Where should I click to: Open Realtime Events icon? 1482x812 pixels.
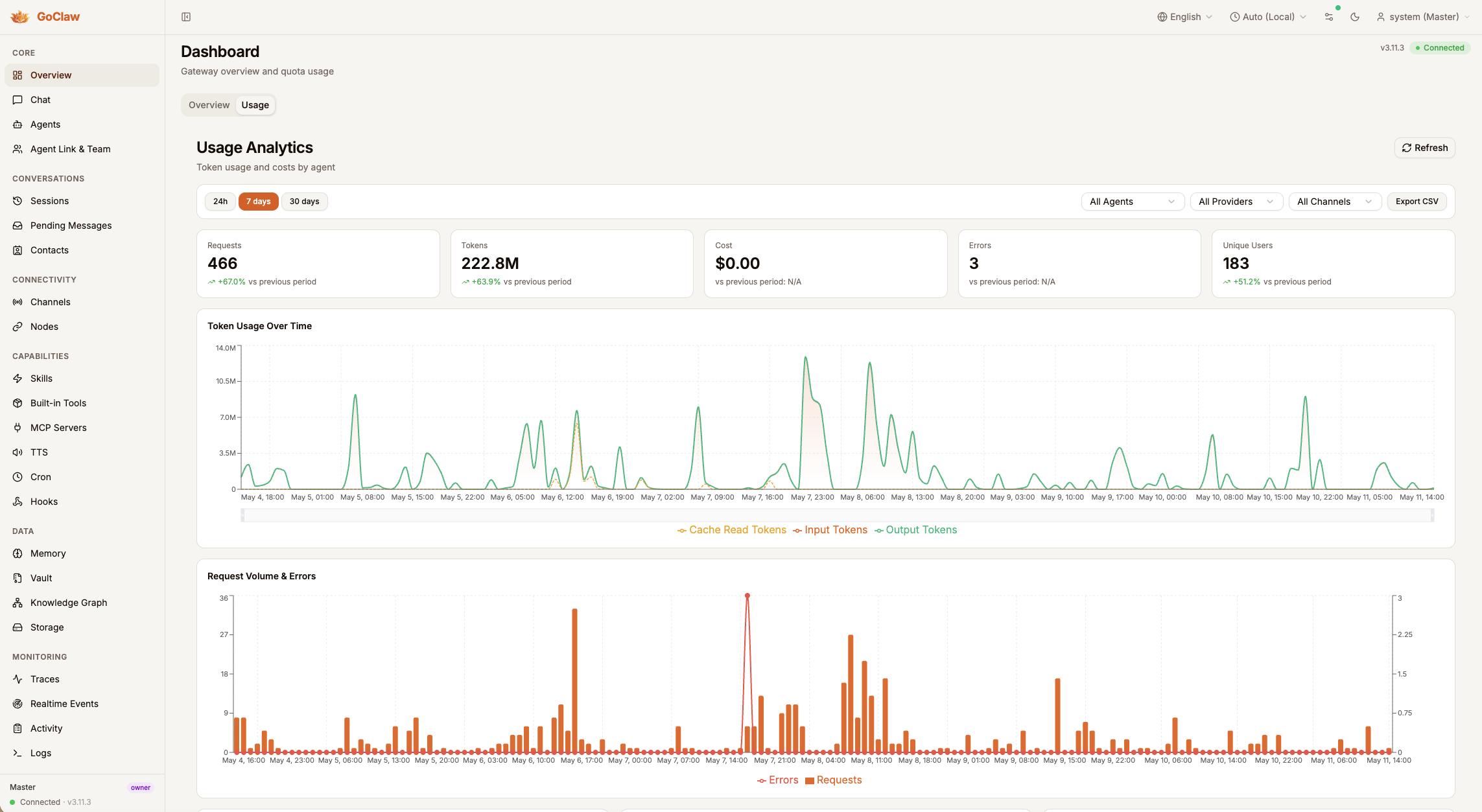[18, 704]
